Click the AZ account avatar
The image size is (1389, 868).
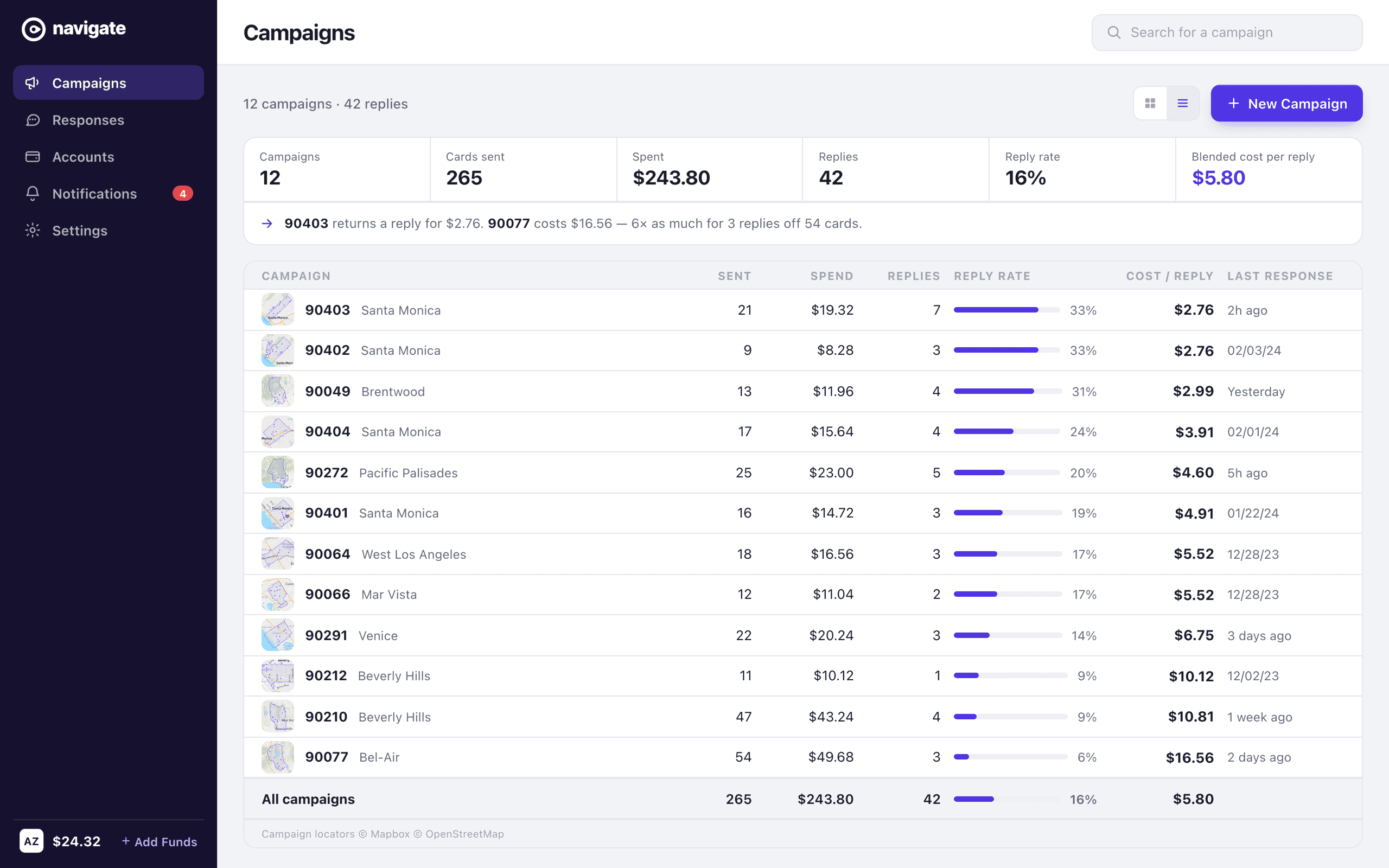click(x=31, y=841)
